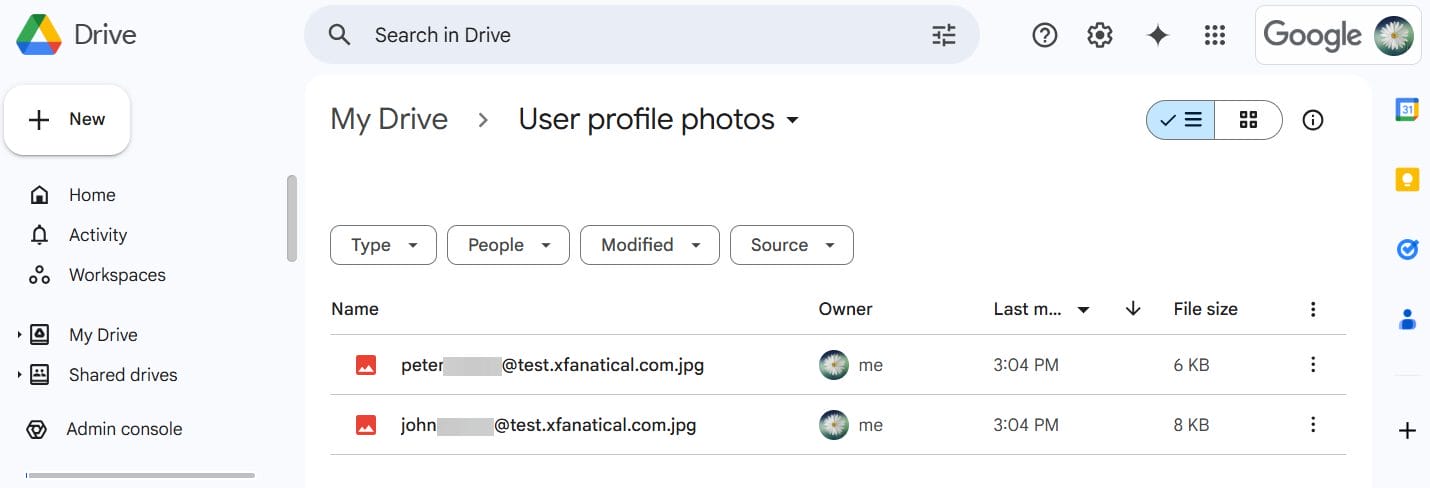1430x488 pixels.
Task: Open the Google apps grid
Action: [x=1215, y=35]
